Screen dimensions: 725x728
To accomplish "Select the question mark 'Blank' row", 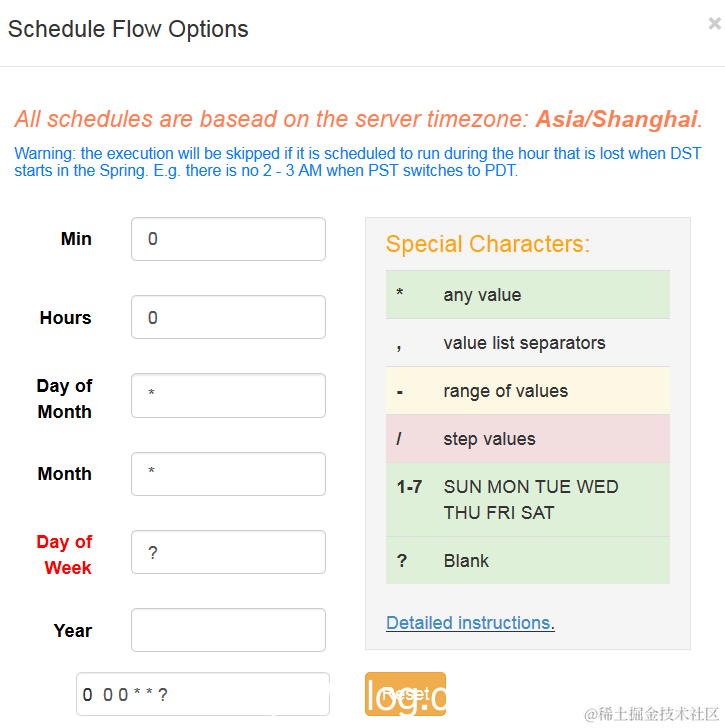I will tap(527, 561).
